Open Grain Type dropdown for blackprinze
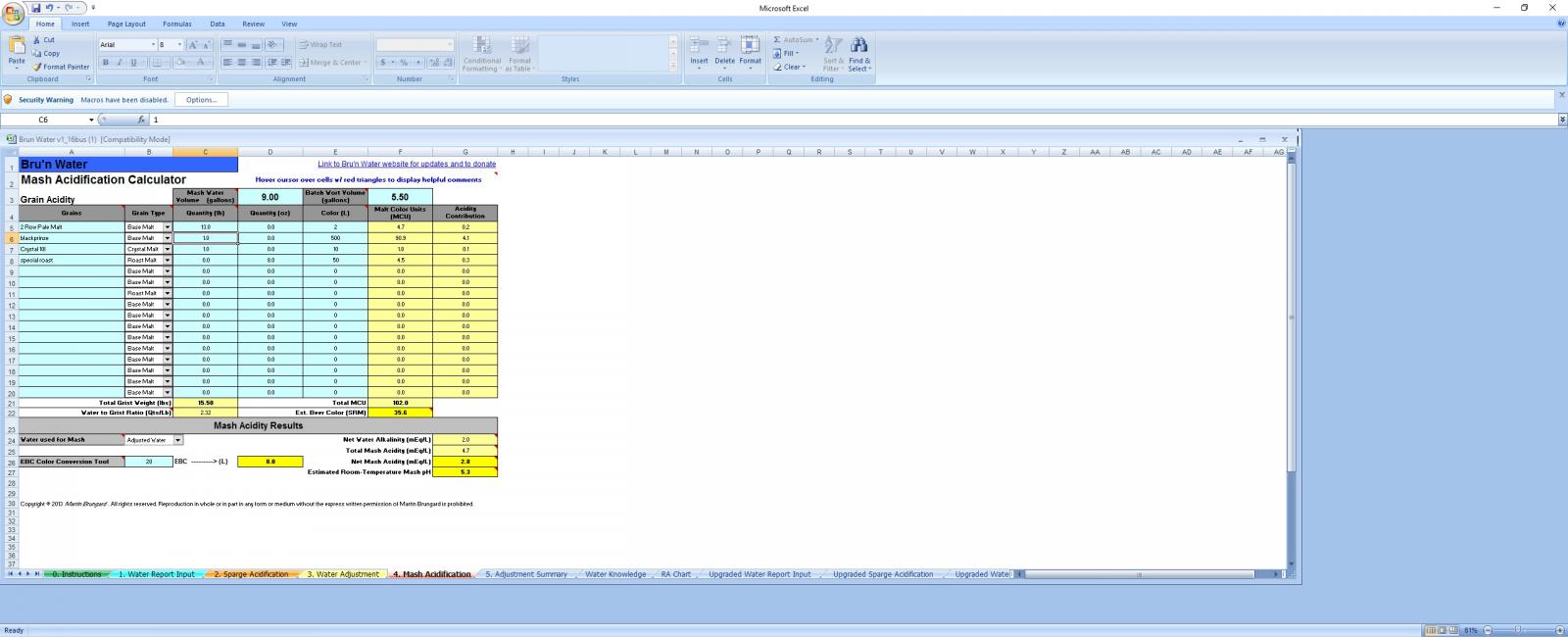Viewport: 1568px width, 637px height. pos(168,238)
